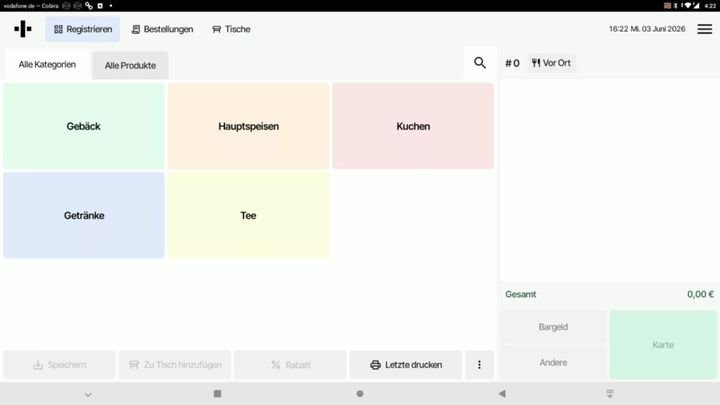Screen dimensions: 720x405
Task: Select Alle Kategorien tab
Action: pos(47,64)
